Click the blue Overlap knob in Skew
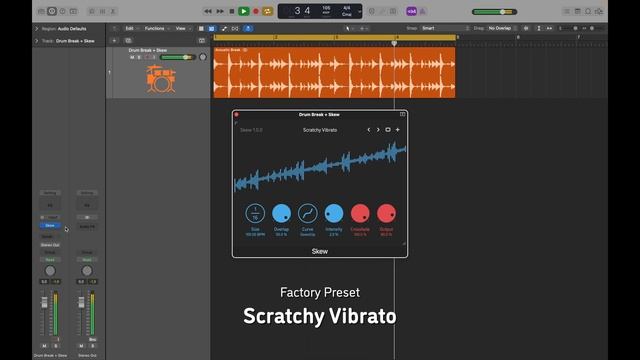This screenshot has height=360, width=640. point(281,213)
